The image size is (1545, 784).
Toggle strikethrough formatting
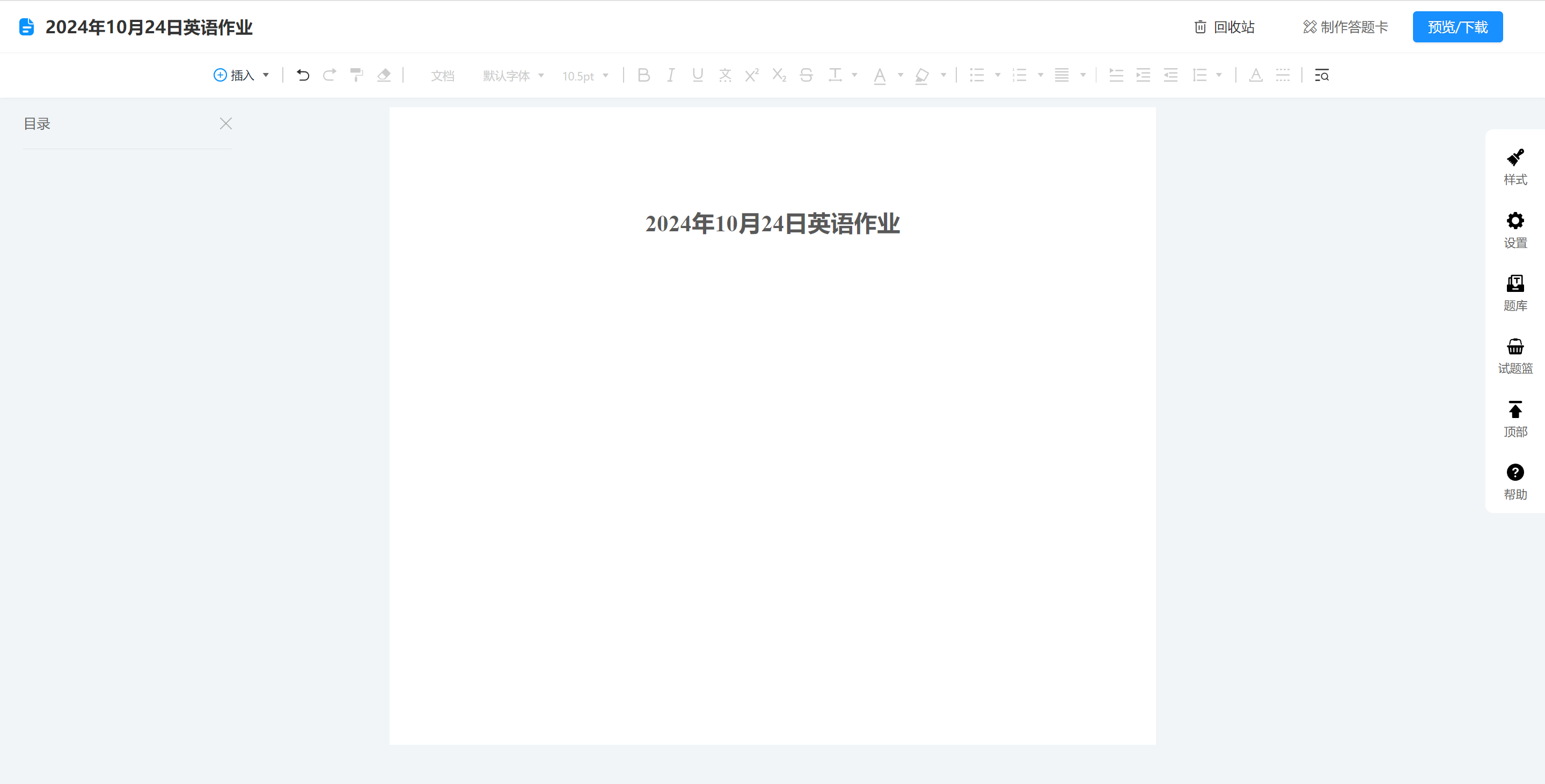click(x=806, y=75)
